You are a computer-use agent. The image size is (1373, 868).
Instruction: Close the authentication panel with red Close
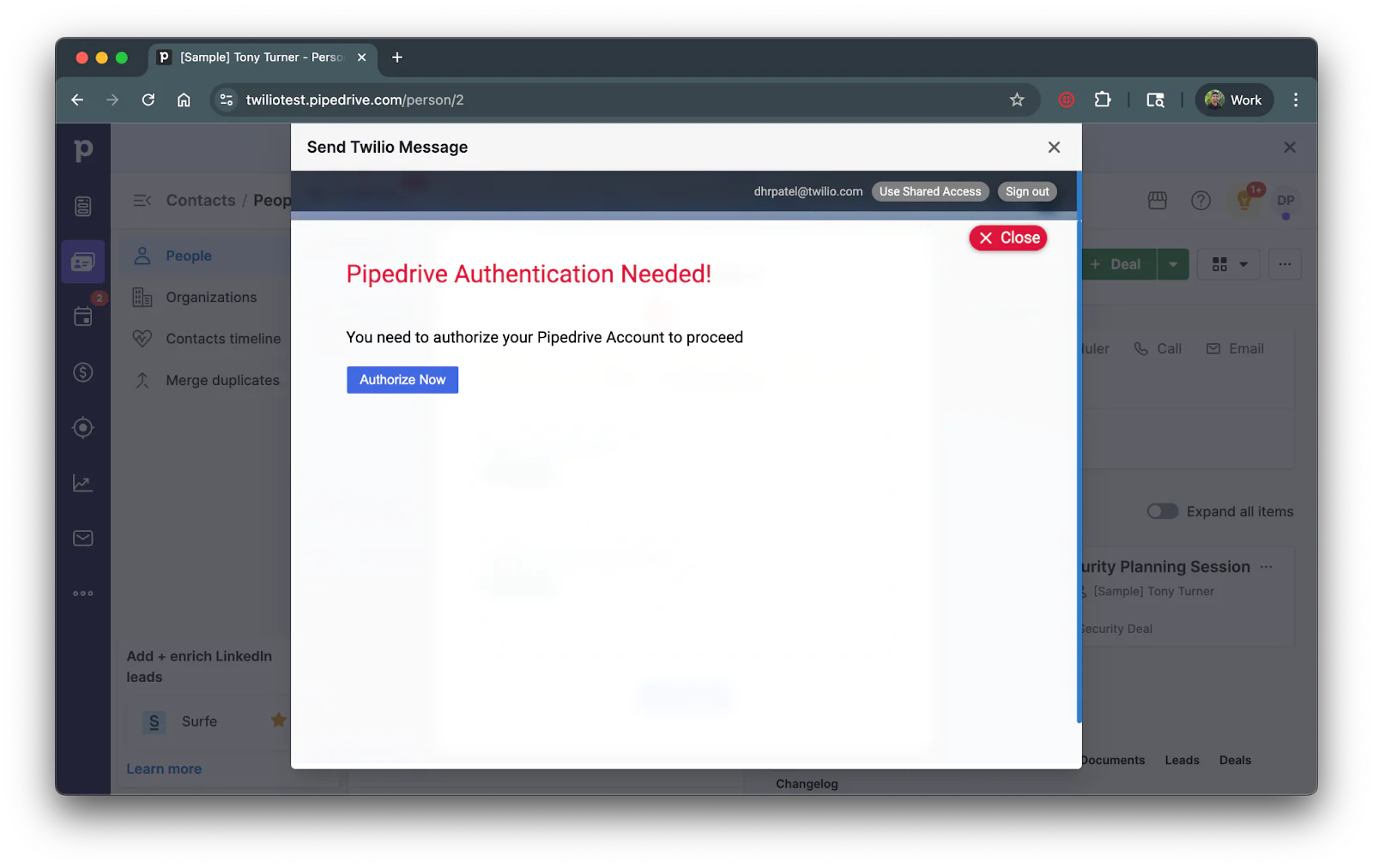(1007, 238)
